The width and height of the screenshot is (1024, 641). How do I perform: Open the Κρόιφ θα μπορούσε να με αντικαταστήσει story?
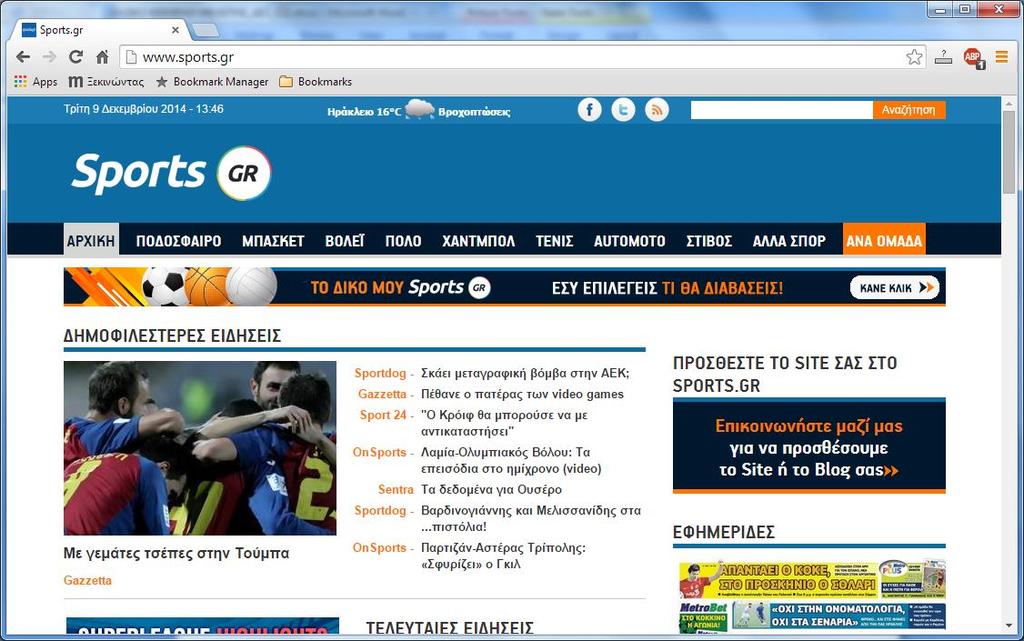(x=504, y=423)
